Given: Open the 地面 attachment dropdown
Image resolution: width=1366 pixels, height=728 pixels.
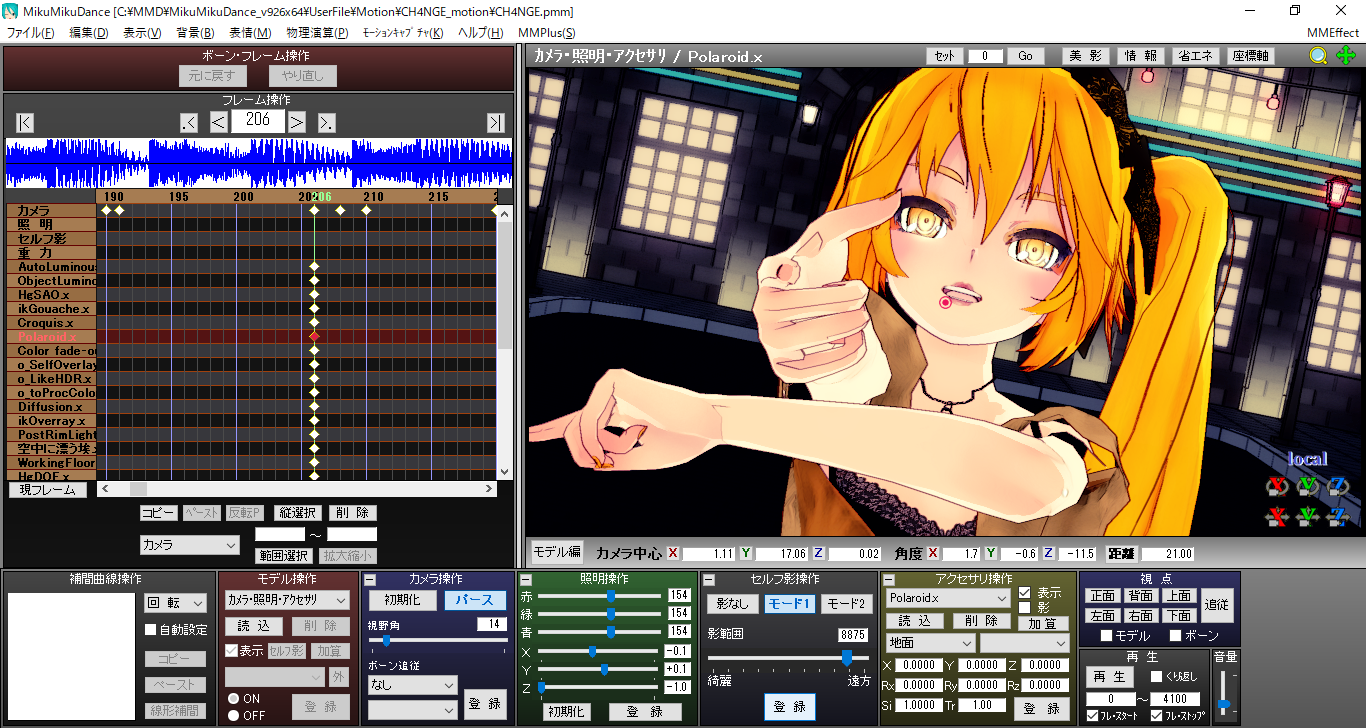Looking at the screenshot, I should click(x=930, y=643).
